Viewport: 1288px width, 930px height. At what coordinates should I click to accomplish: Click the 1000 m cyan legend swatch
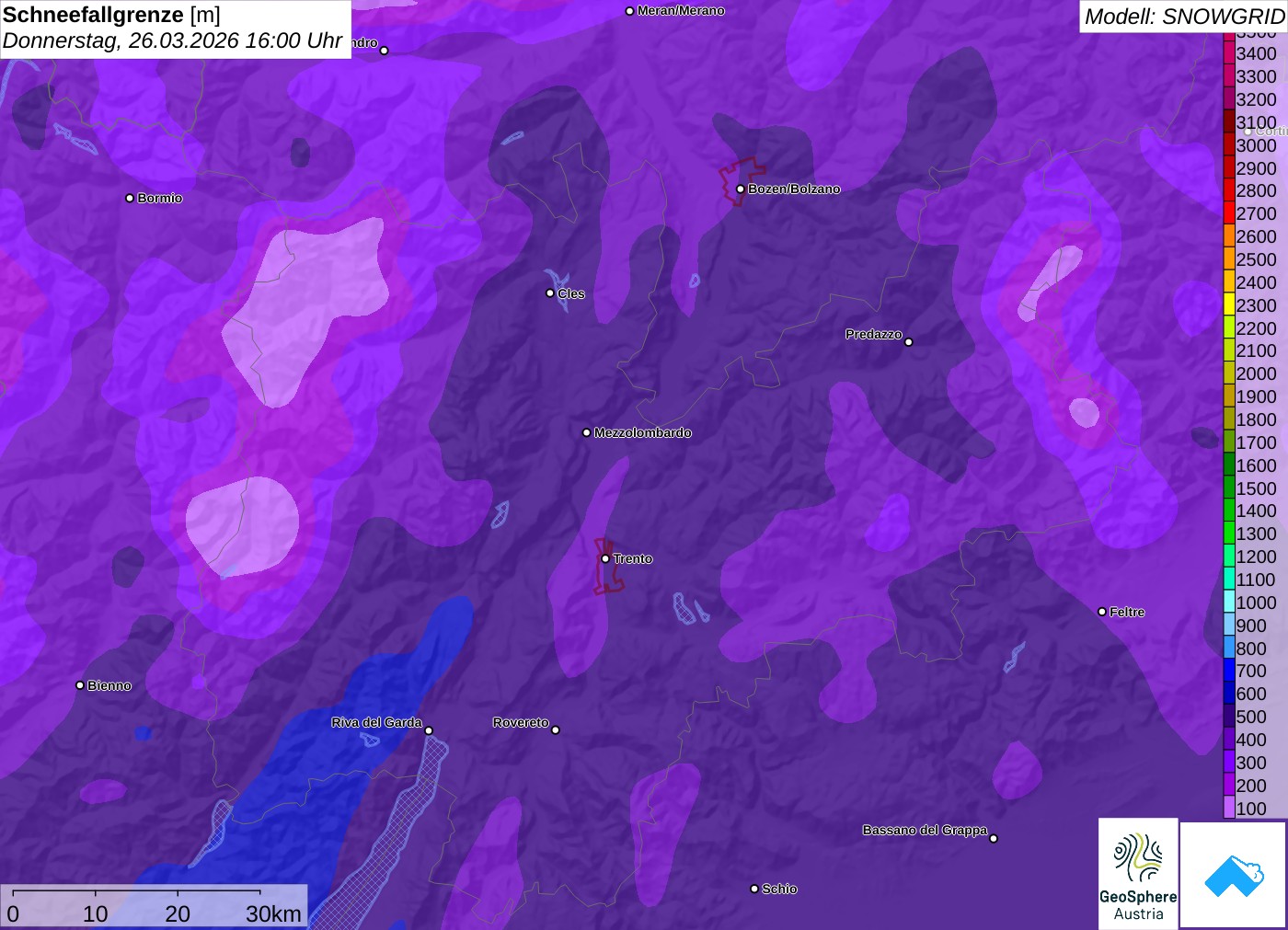(1229, 603)
